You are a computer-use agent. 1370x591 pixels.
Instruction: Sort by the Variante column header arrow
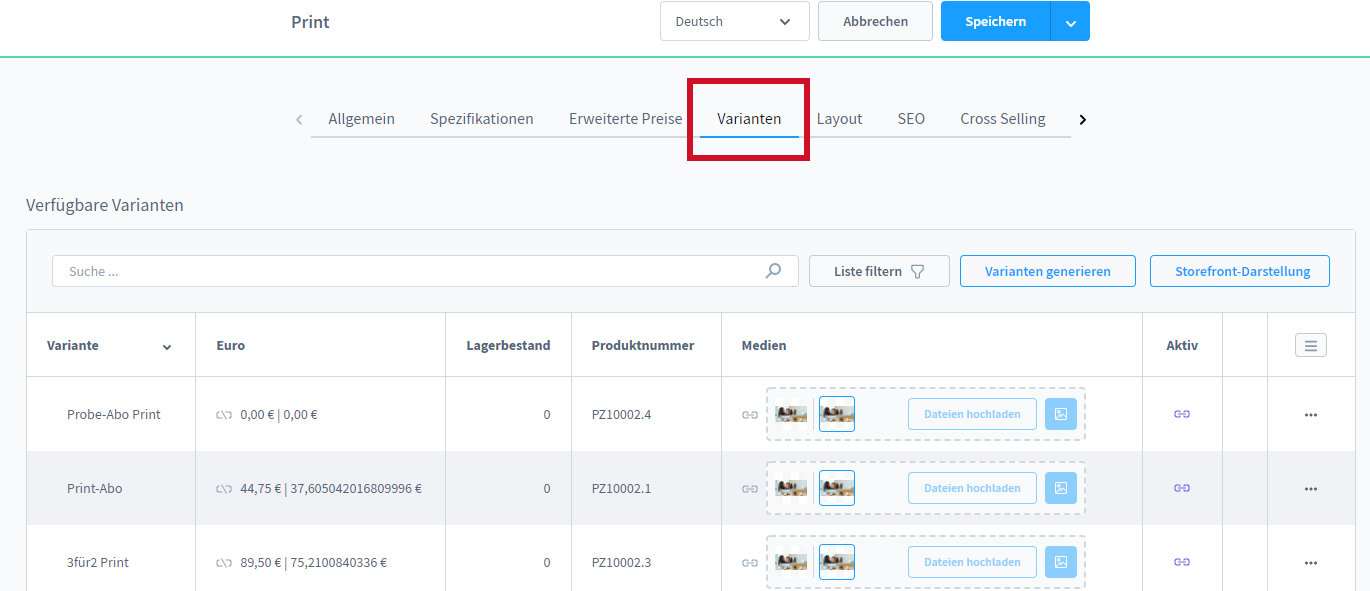[167, 347]
